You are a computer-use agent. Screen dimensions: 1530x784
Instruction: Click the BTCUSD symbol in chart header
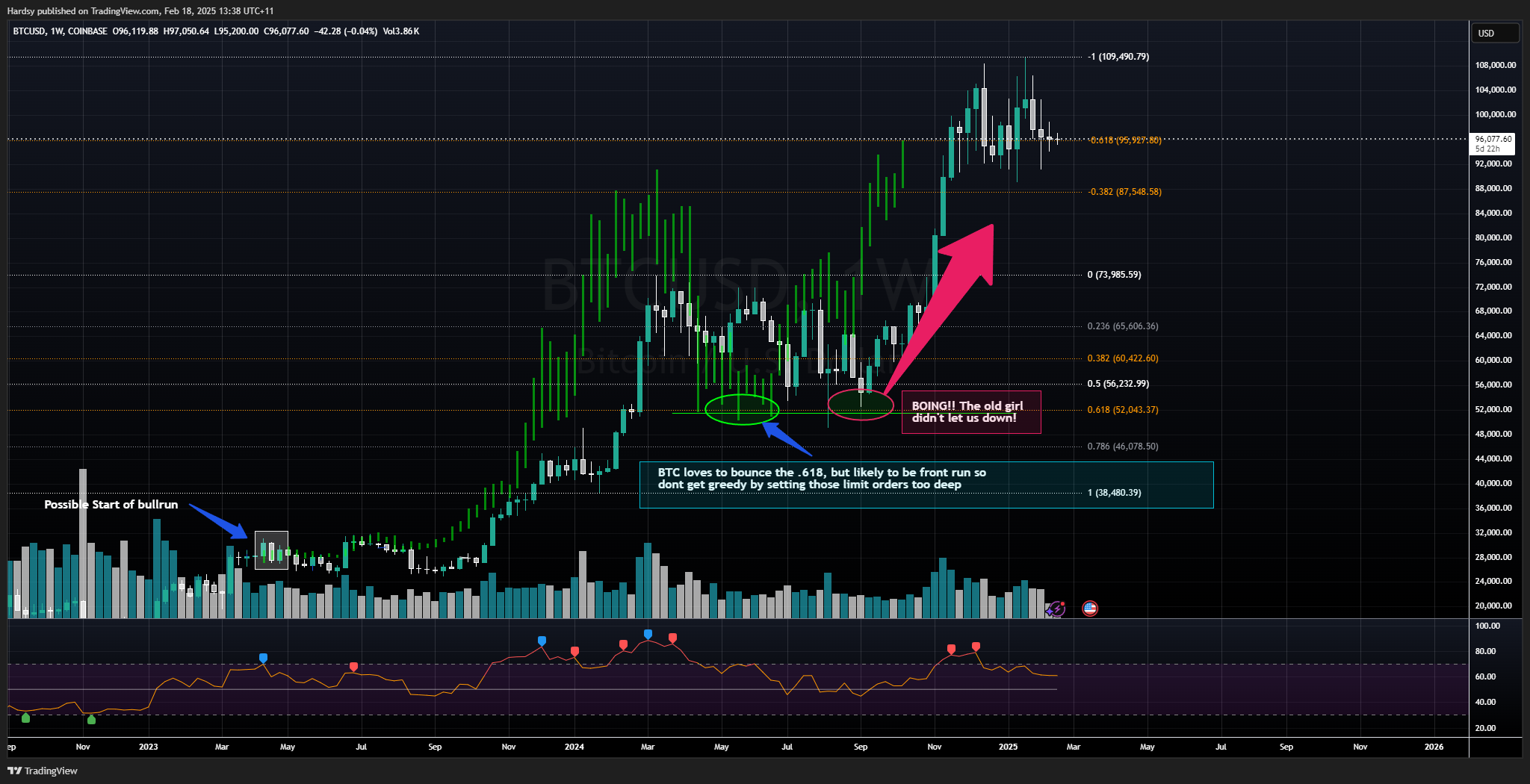click(28, 31)
